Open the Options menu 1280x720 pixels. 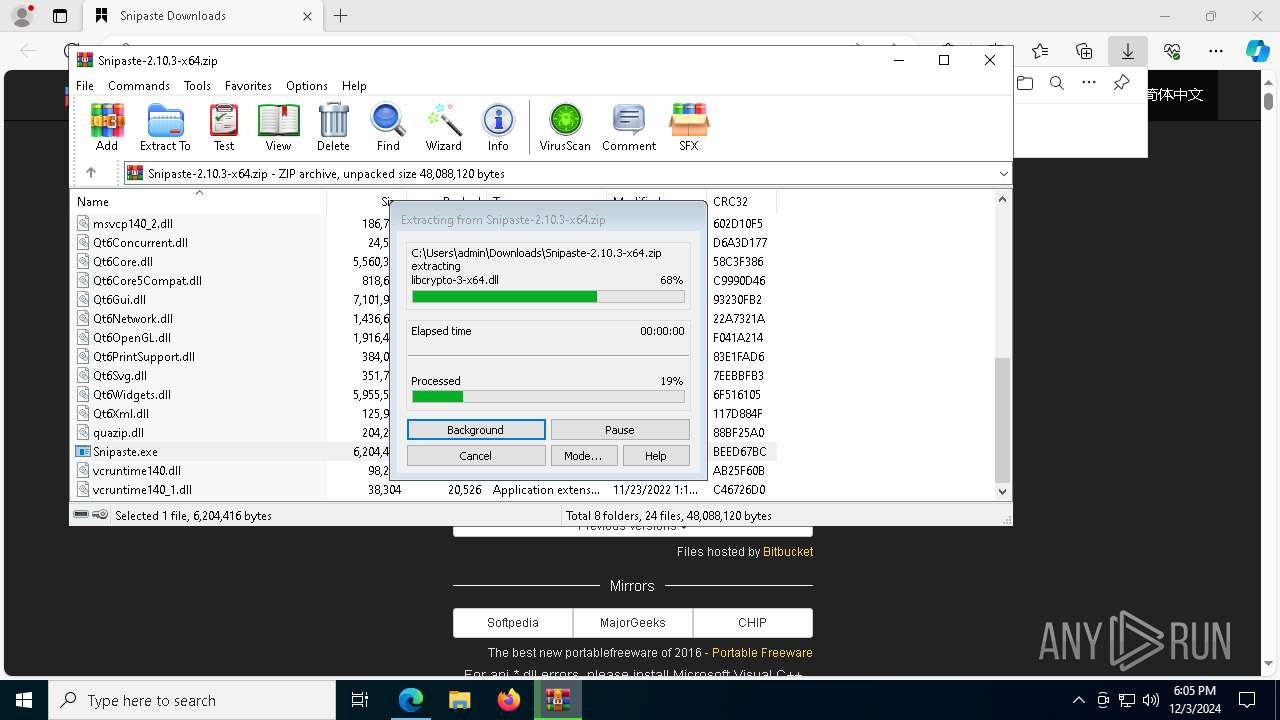point(307,86)
